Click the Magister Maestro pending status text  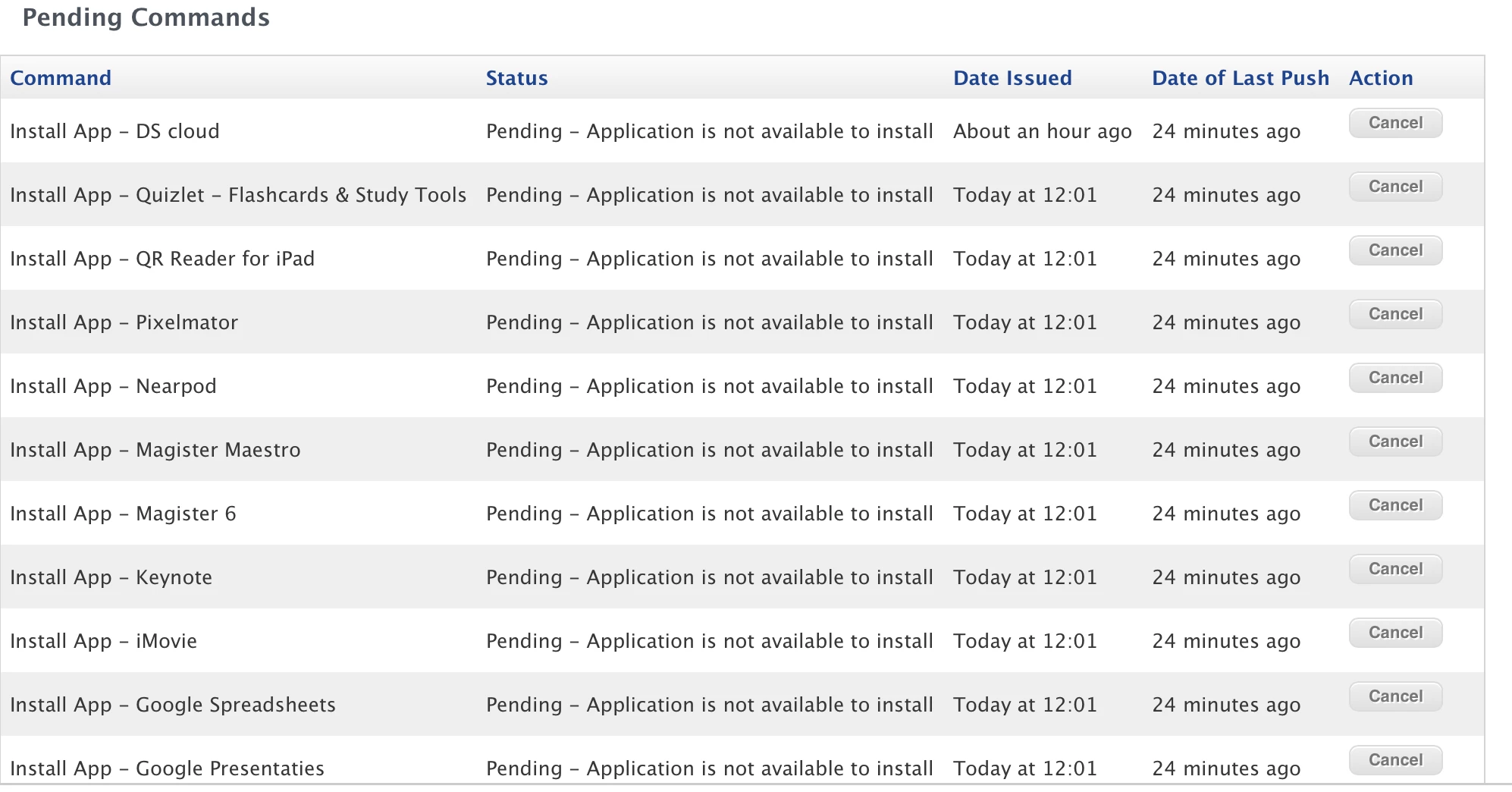(x=710, y=450)
